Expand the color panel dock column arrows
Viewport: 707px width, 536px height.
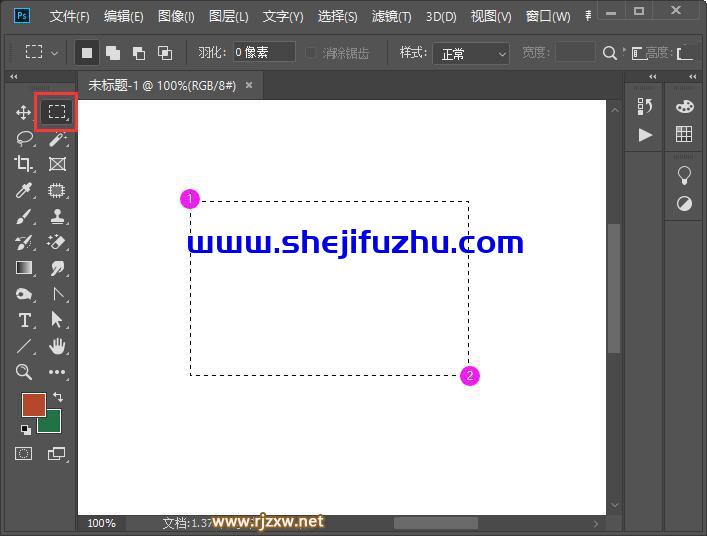coord(693,77)
